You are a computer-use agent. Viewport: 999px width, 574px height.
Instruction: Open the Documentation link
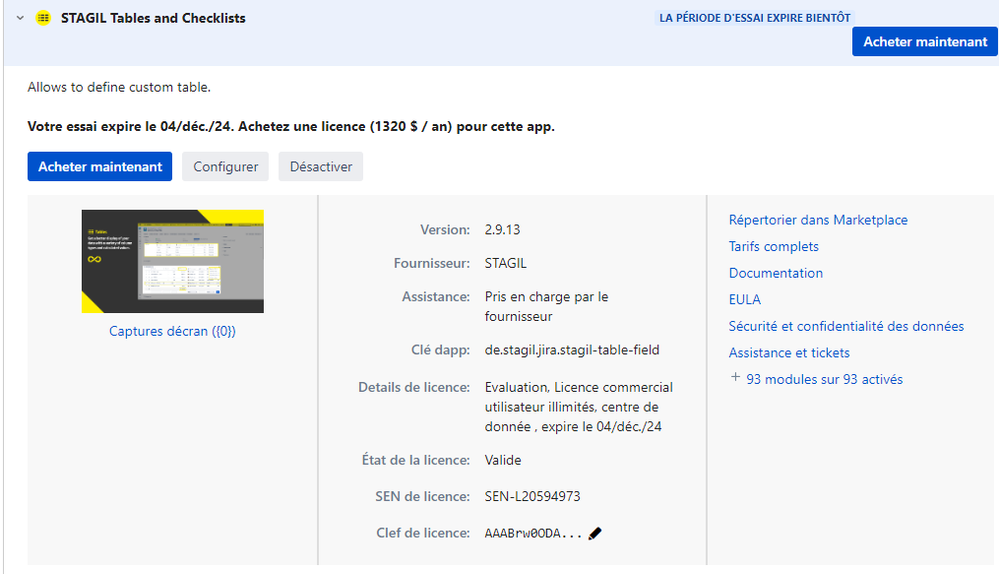[775, 273]
